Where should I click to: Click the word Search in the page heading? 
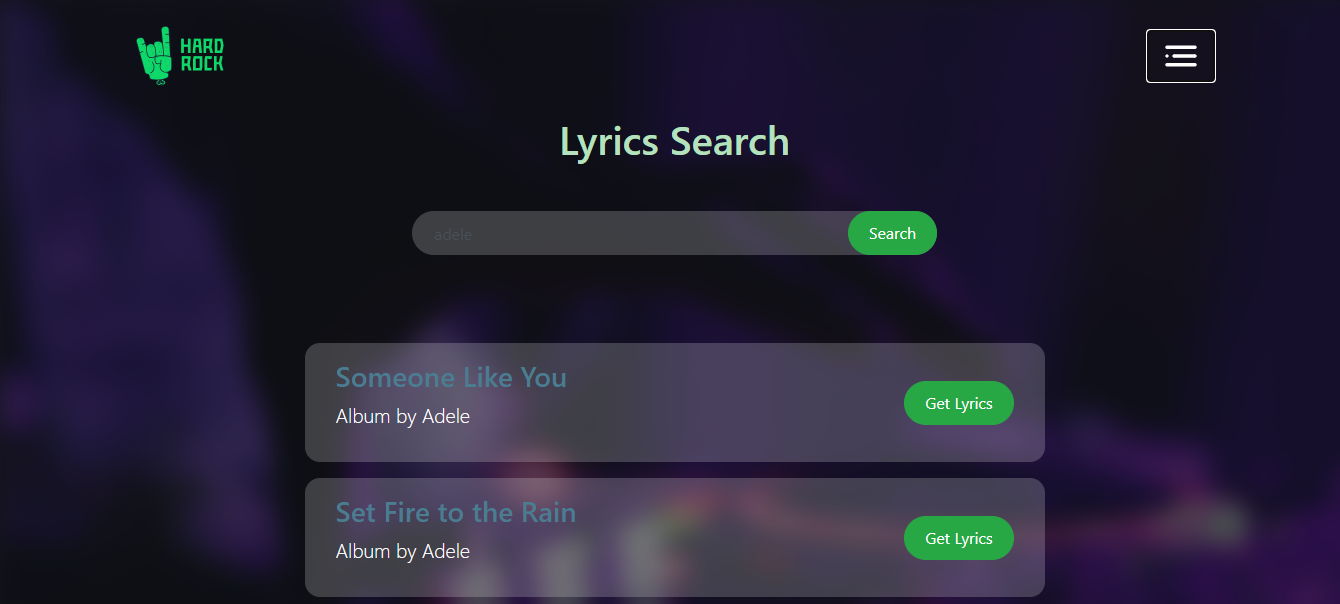(730, 141)
